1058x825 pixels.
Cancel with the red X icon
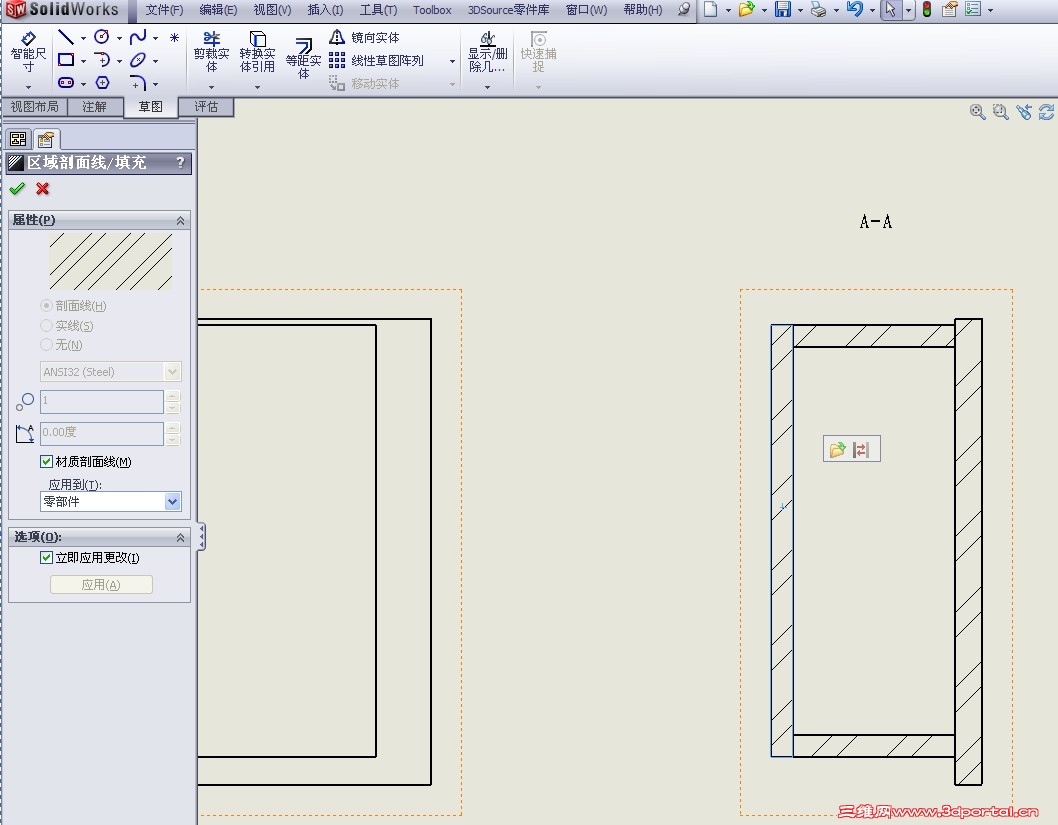pyautogui.click(x=43, y=189)
